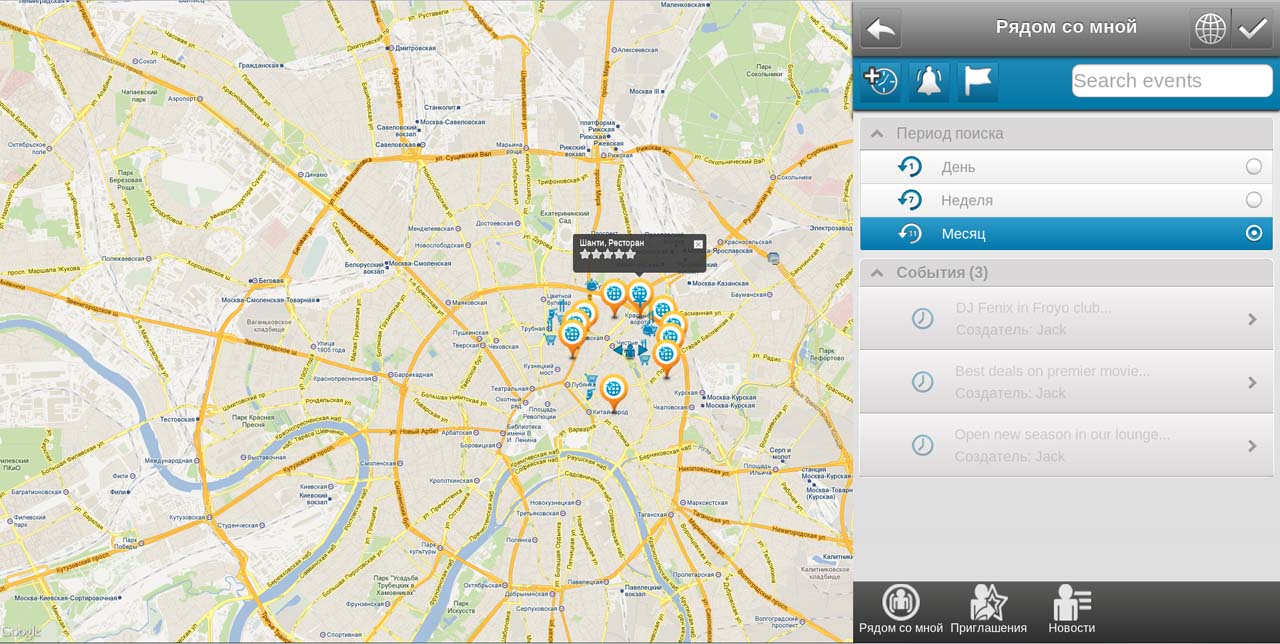Select the Неделя search period radio
The height and width of the screenshot is (644, 1280).
1254,200
